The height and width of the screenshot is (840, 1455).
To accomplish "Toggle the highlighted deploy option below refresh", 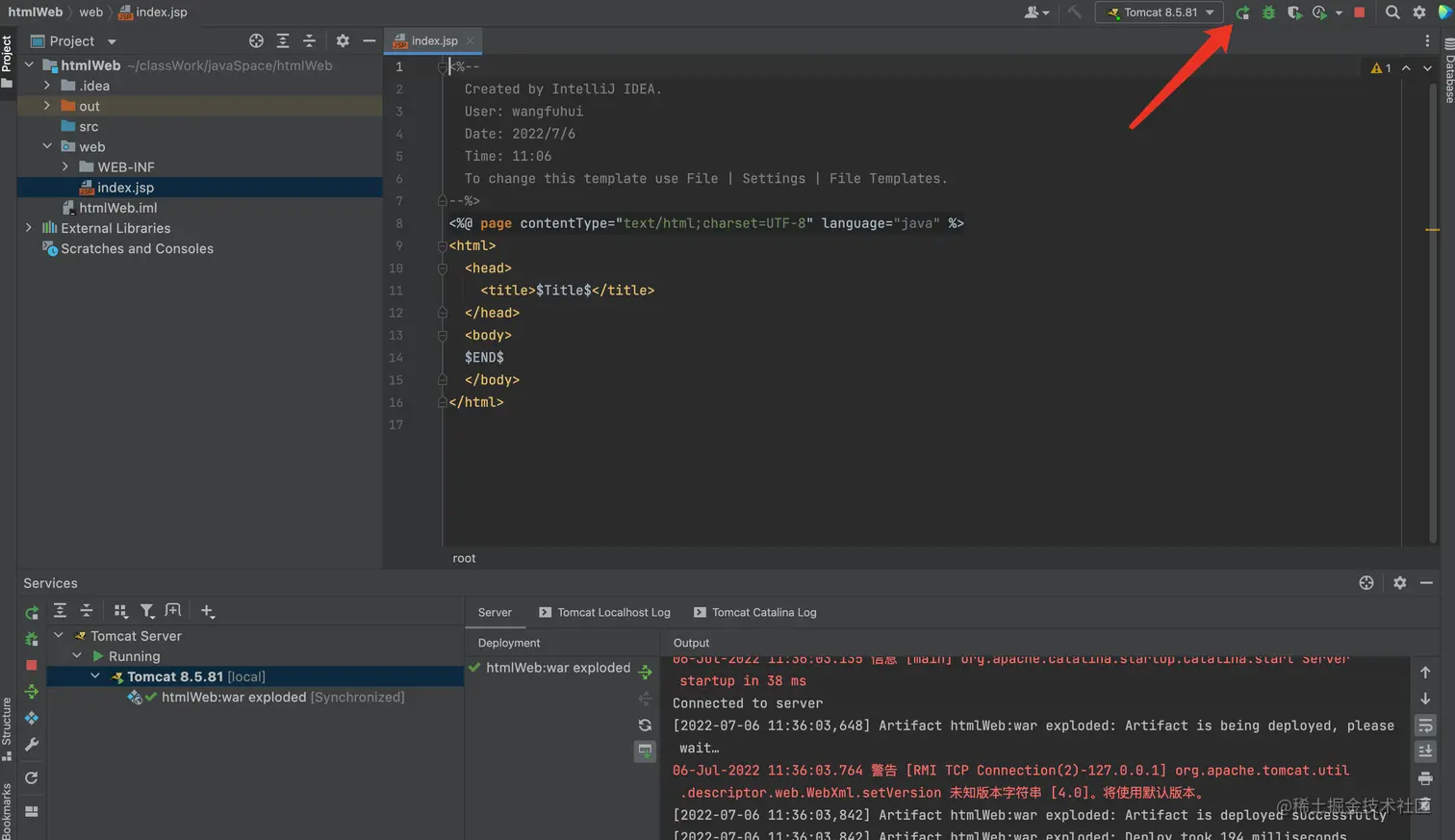I will 645,751.
